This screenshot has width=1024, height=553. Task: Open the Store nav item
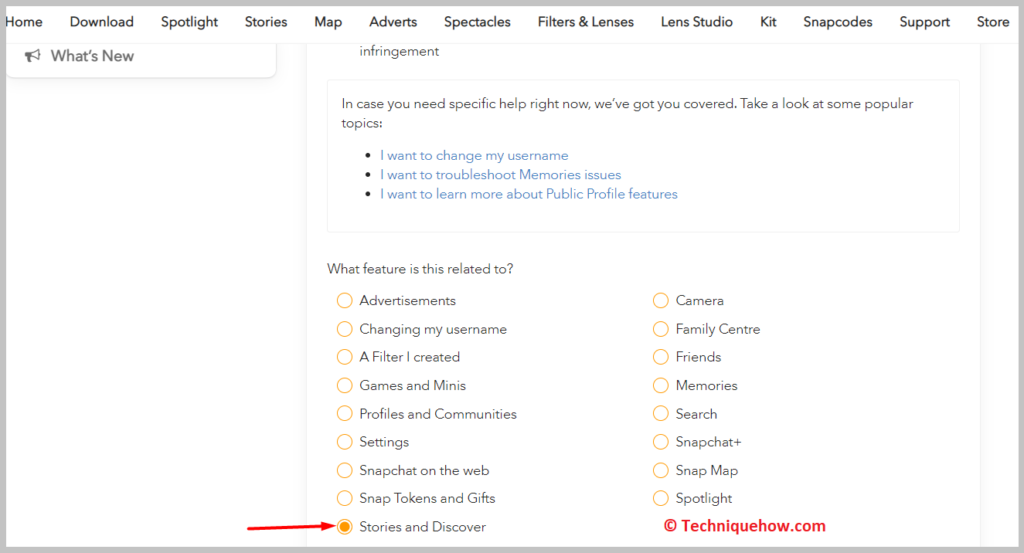click(993, 22)
